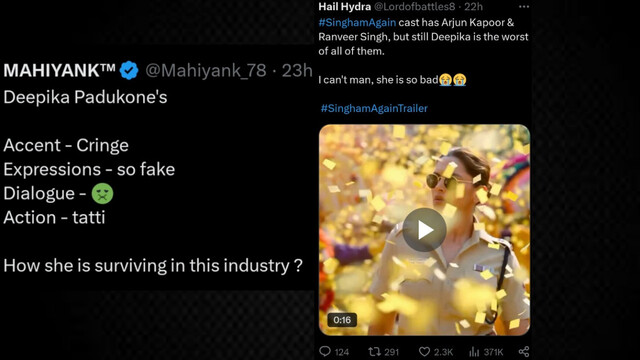Open the #SinghamAgainTrailer hashtag link
The width and height of the screenshot is (640, 360).
pyautogui.click(x=374, y=108)
